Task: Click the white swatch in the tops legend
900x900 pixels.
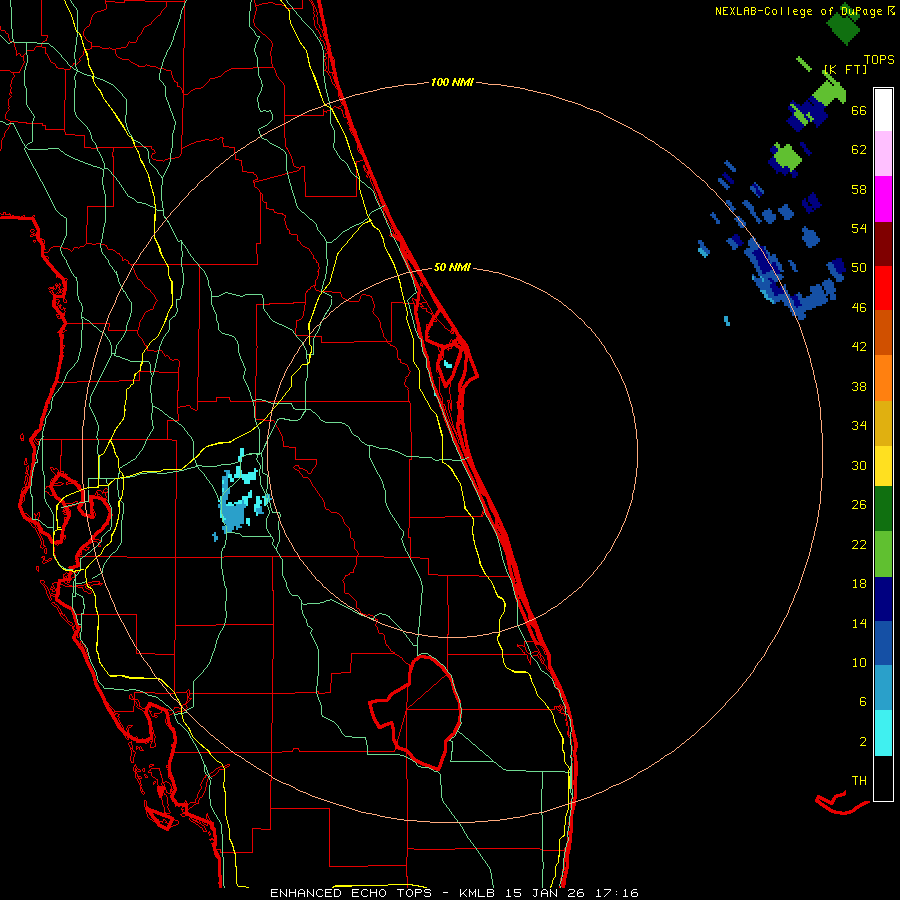Action: tap(883, 110)
